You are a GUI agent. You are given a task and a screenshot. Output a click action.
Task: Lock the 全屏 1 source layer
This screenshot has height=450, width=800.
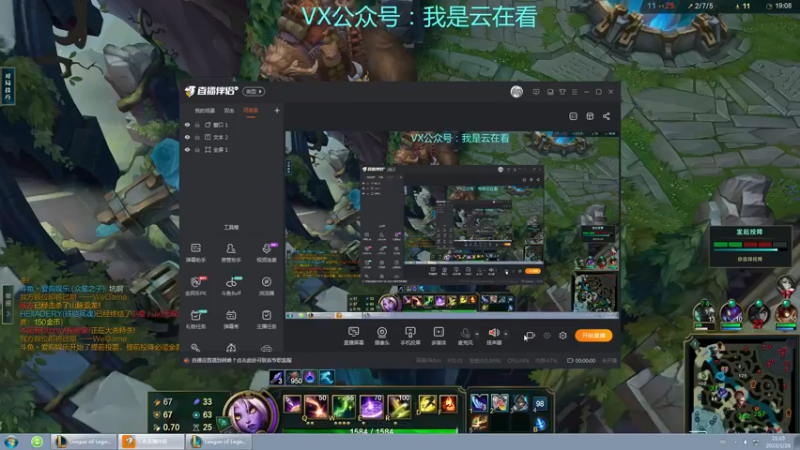pyautogui.click(x=197, y=149)
